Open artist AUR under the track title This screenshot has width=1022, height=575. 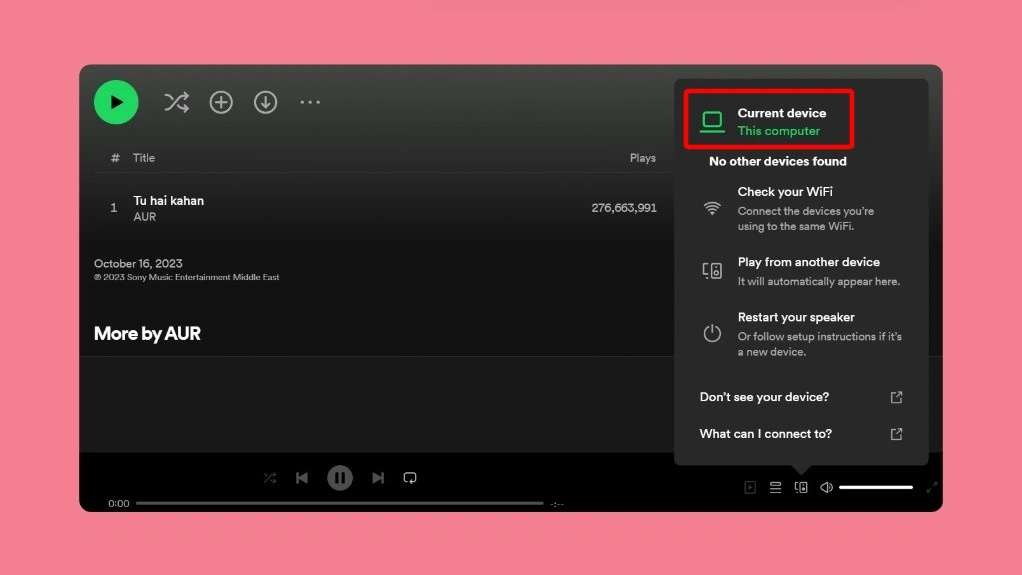[145, 217]
